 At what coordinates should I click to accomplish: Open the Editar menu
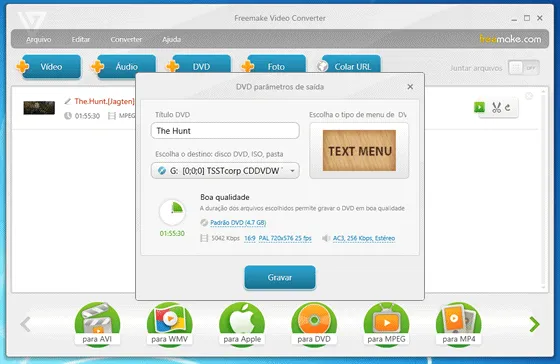(x=81, y=39)
